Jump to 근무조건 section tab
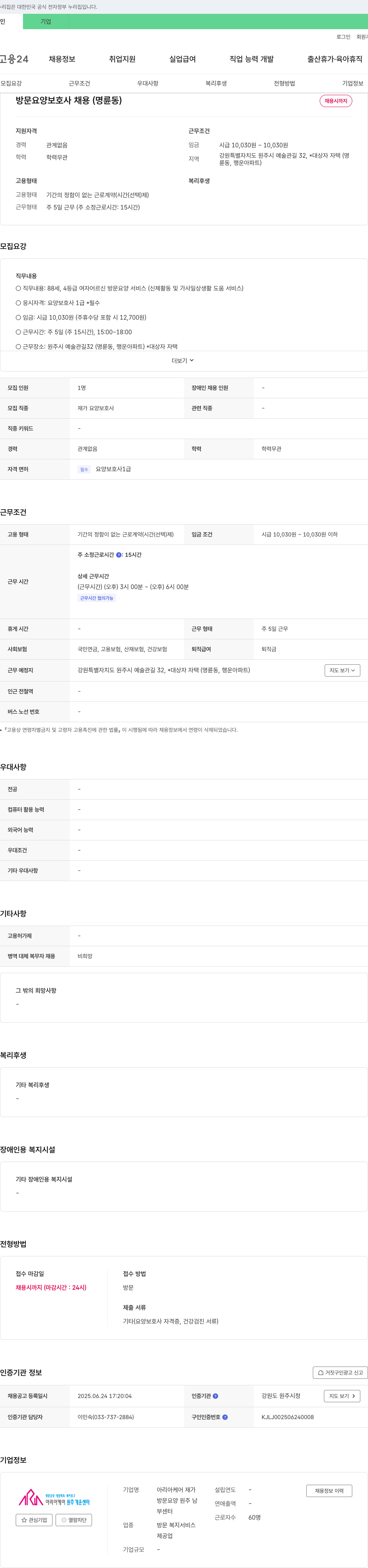This screenshot has width=368, height=1568. 79,83
